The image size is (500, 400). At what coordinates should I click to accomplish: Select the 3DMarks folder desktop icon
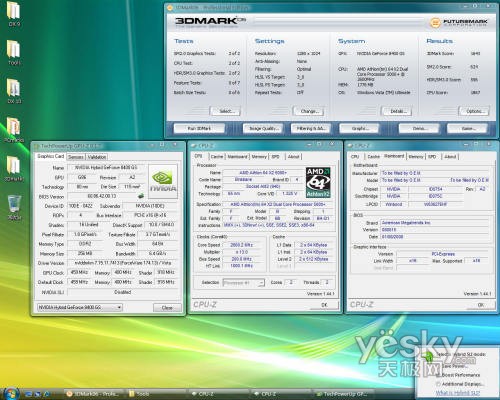14,168
